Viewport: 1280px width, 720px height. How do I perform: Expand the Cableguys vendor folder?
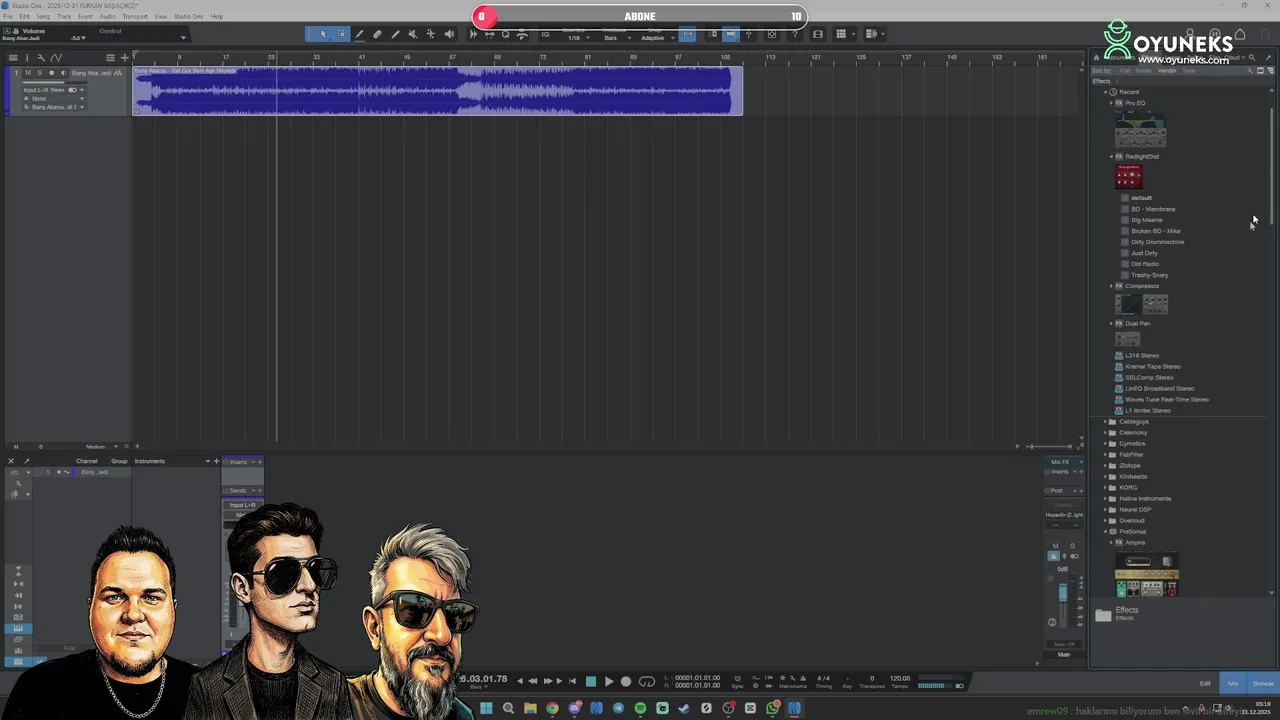[x=1105, y=422]
